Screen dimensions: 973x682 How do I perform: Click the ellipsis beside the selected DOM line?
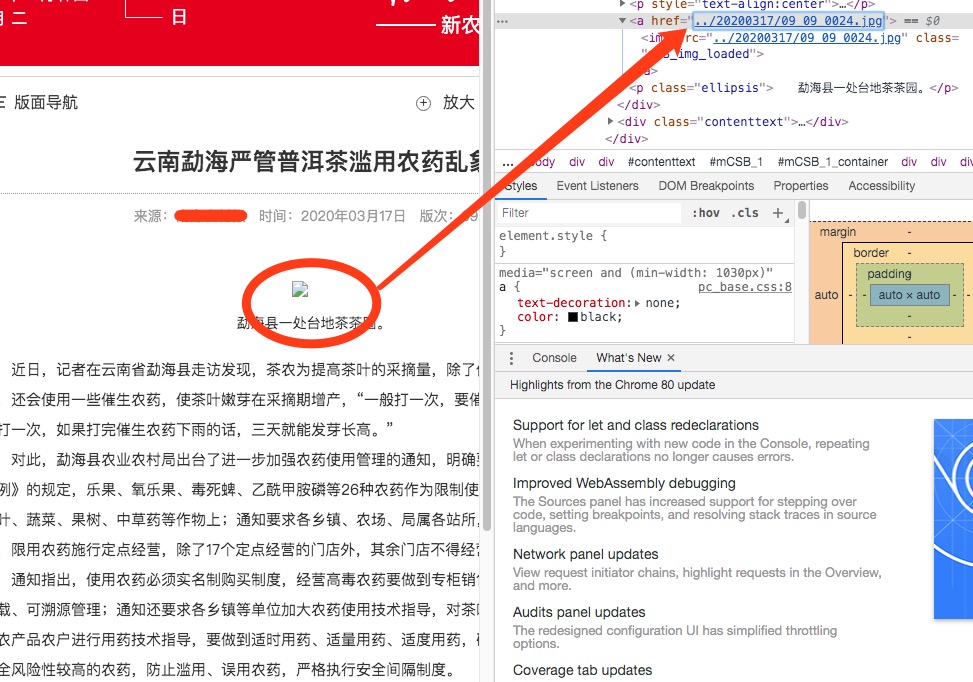[503, 21]
